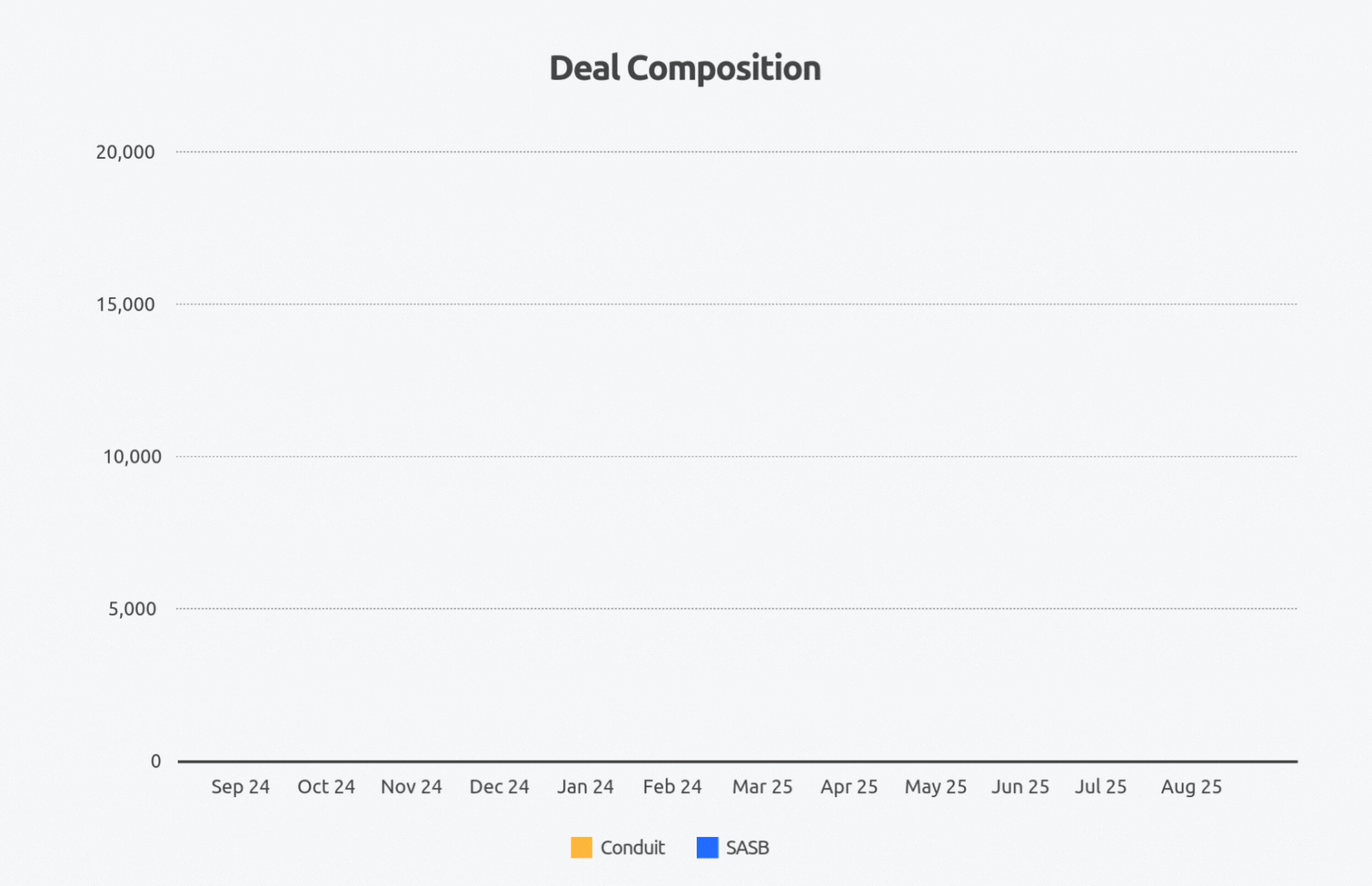Toggle the Conduit series legend label
1372x886 pixels.
point(632,848)
